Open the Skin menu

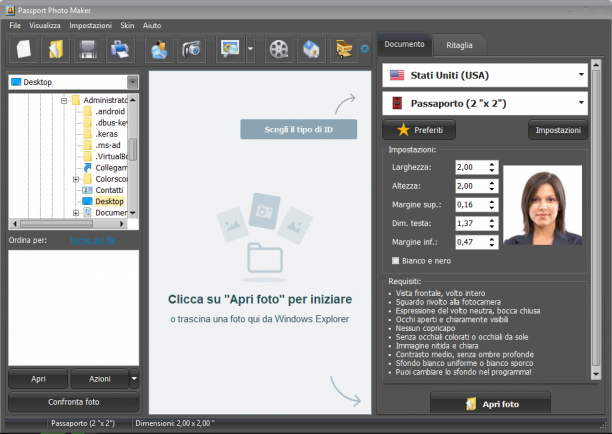[x=127, y=25]
